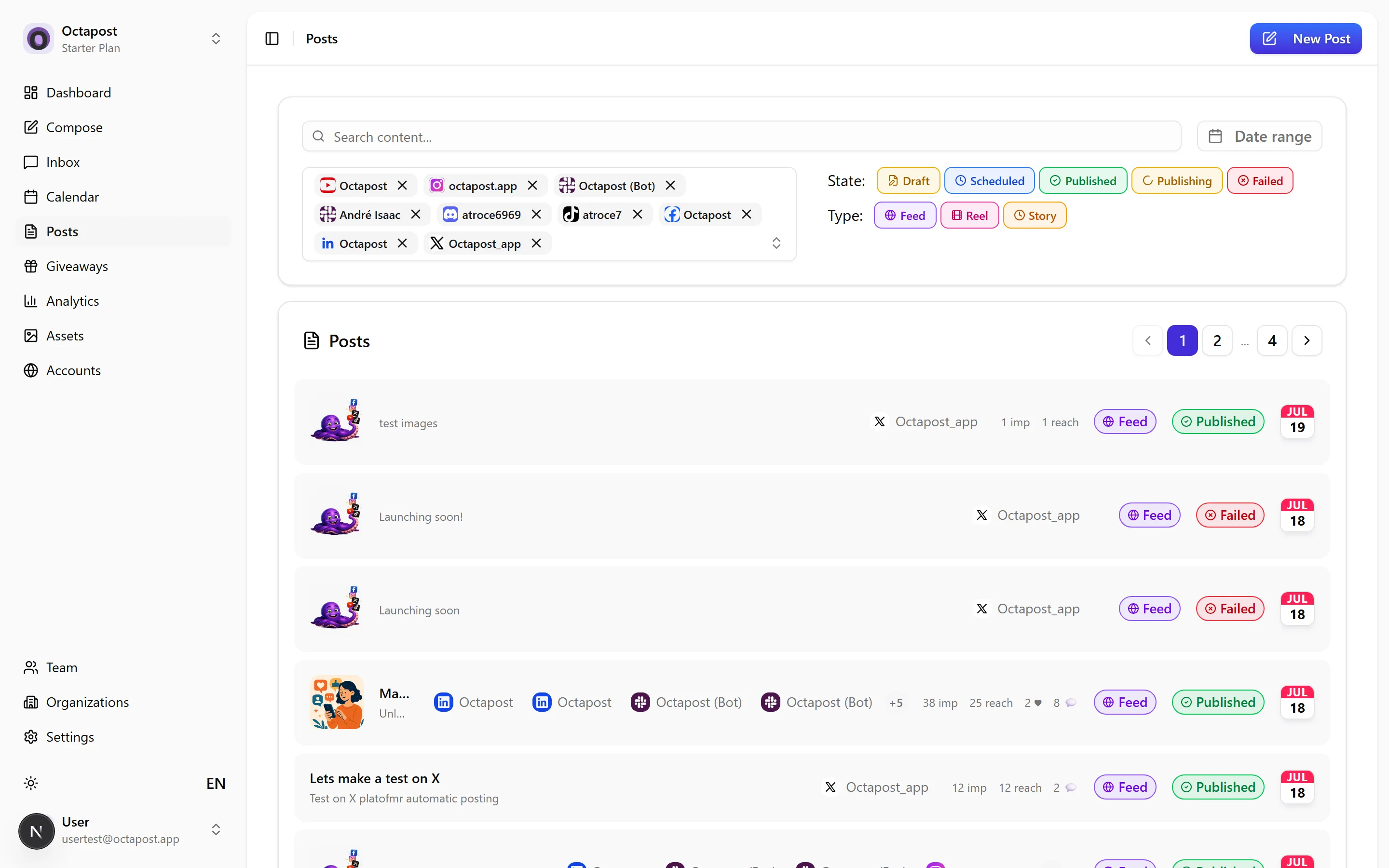Remove YouTube Octapost account chip
The image size is (1389, 868).
(402, 186)
